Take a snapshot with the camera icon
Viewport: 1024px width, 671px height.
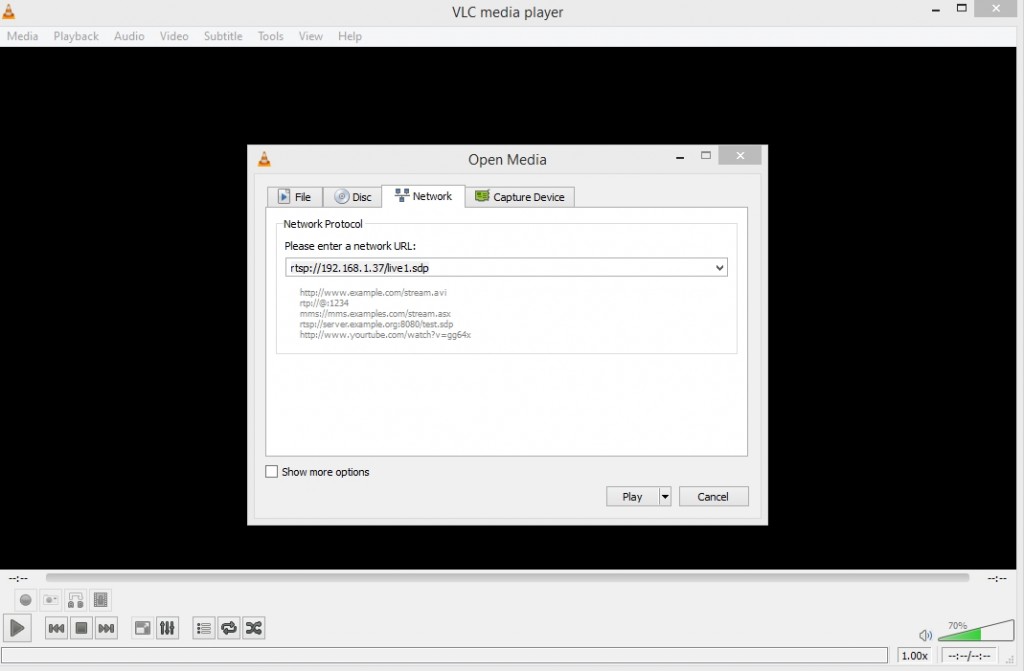50,600
